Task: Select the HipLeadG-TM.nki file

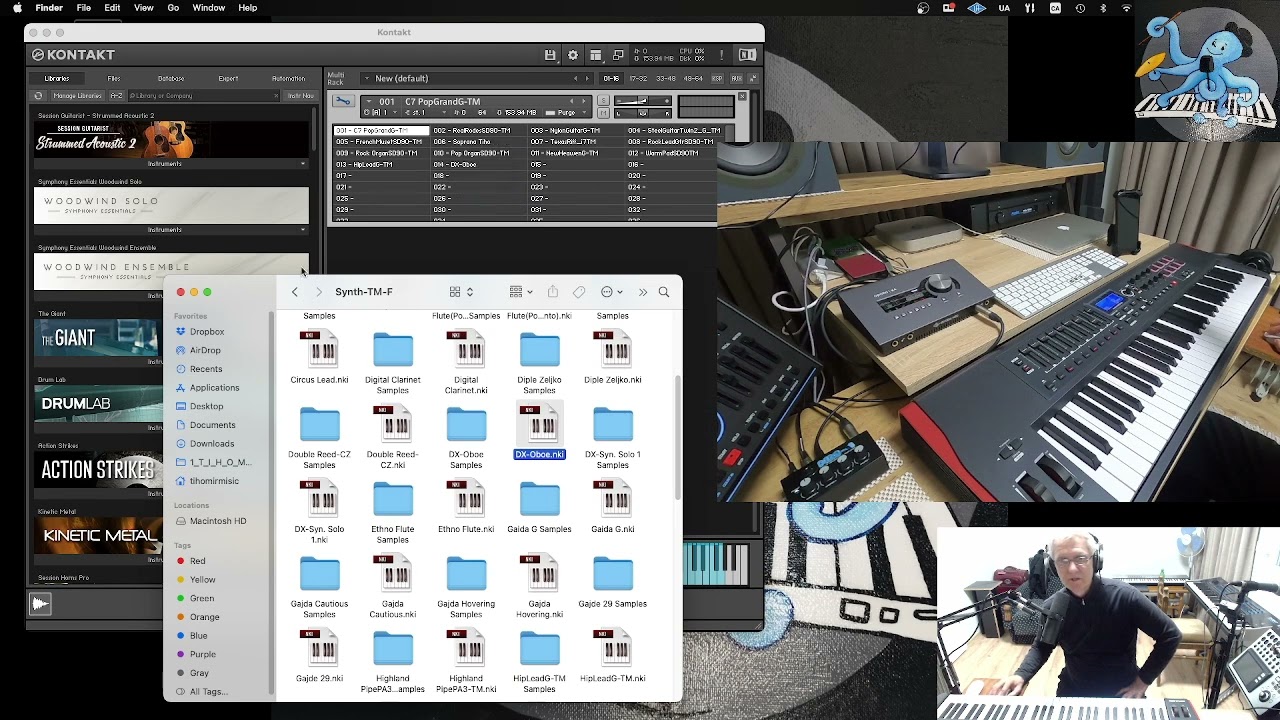Action: [613, 649]
